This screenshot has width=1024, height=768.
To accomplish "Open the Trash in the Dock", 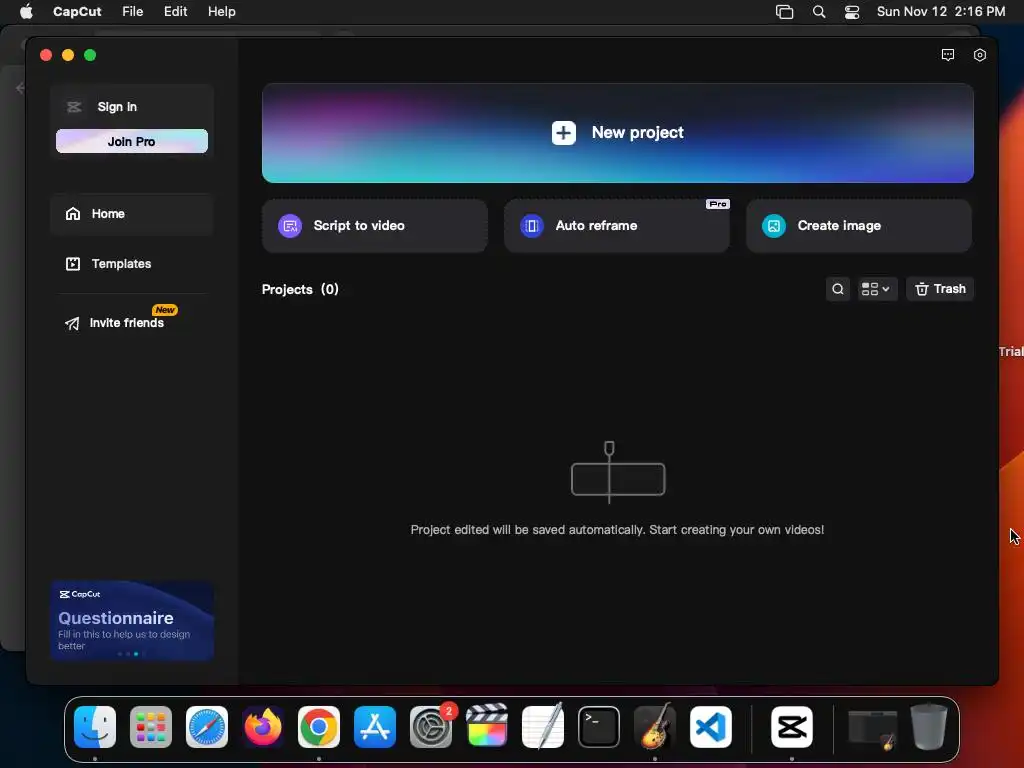I will coord(929,726).
